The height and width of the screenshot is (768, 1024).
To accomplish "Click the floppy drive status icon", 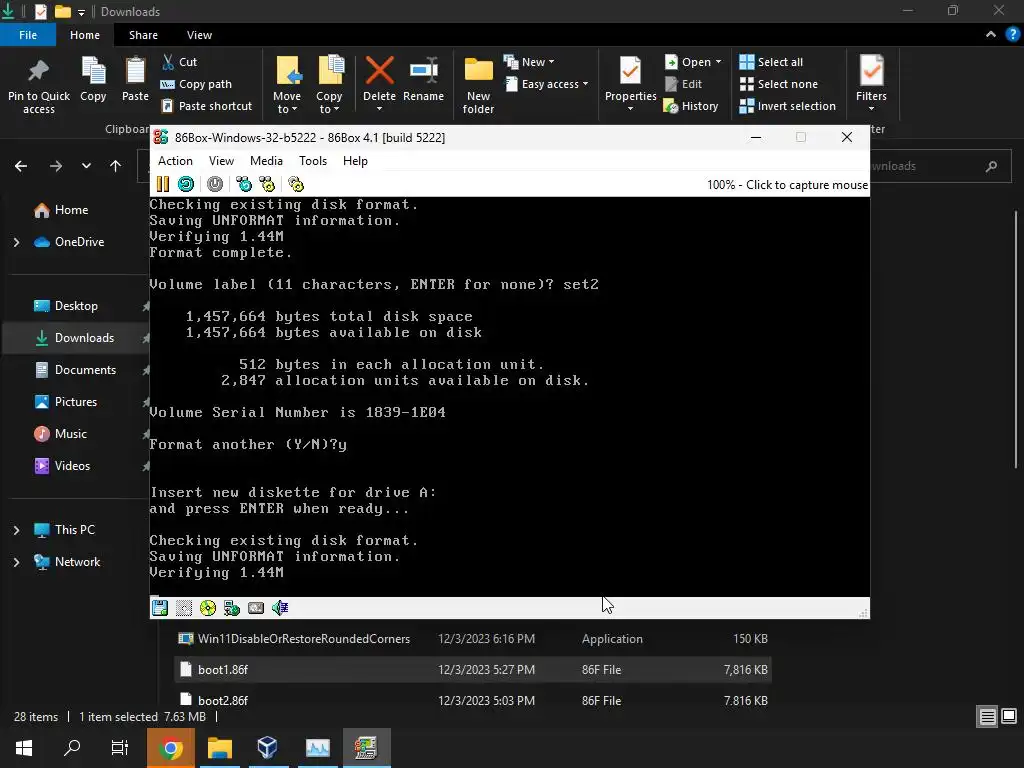I will [x=160, y=608].
